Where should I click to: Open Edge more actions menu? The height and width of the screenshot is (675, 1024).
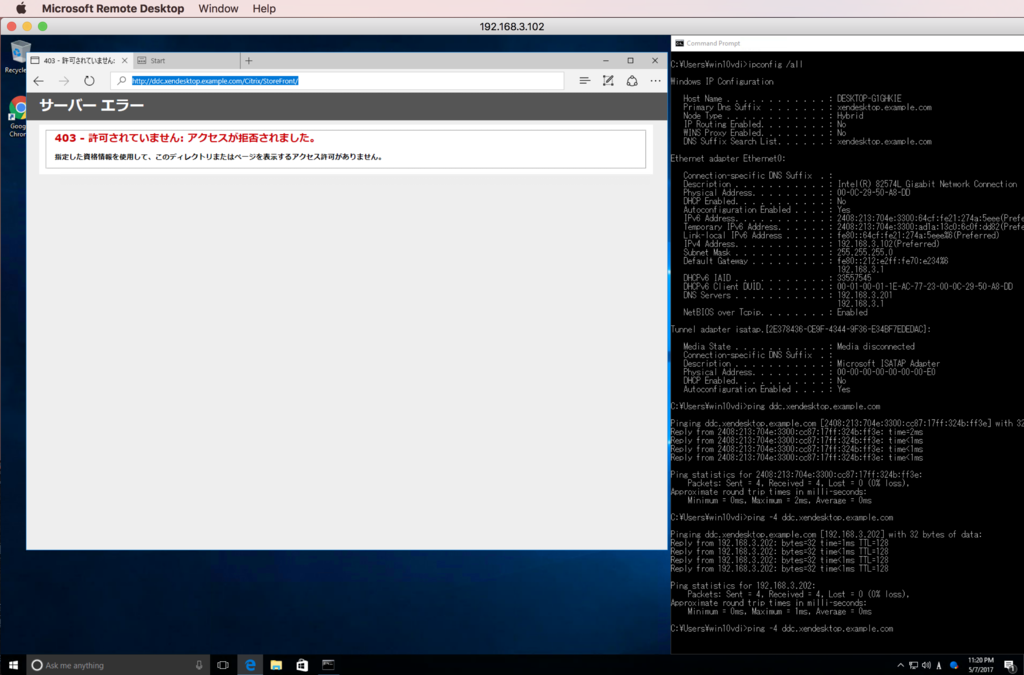656,81
